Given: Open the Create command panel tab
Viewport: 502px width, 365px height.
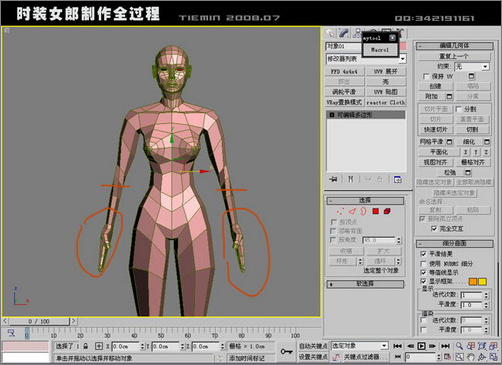Looking at the screenshot, I should coord(331,33).
